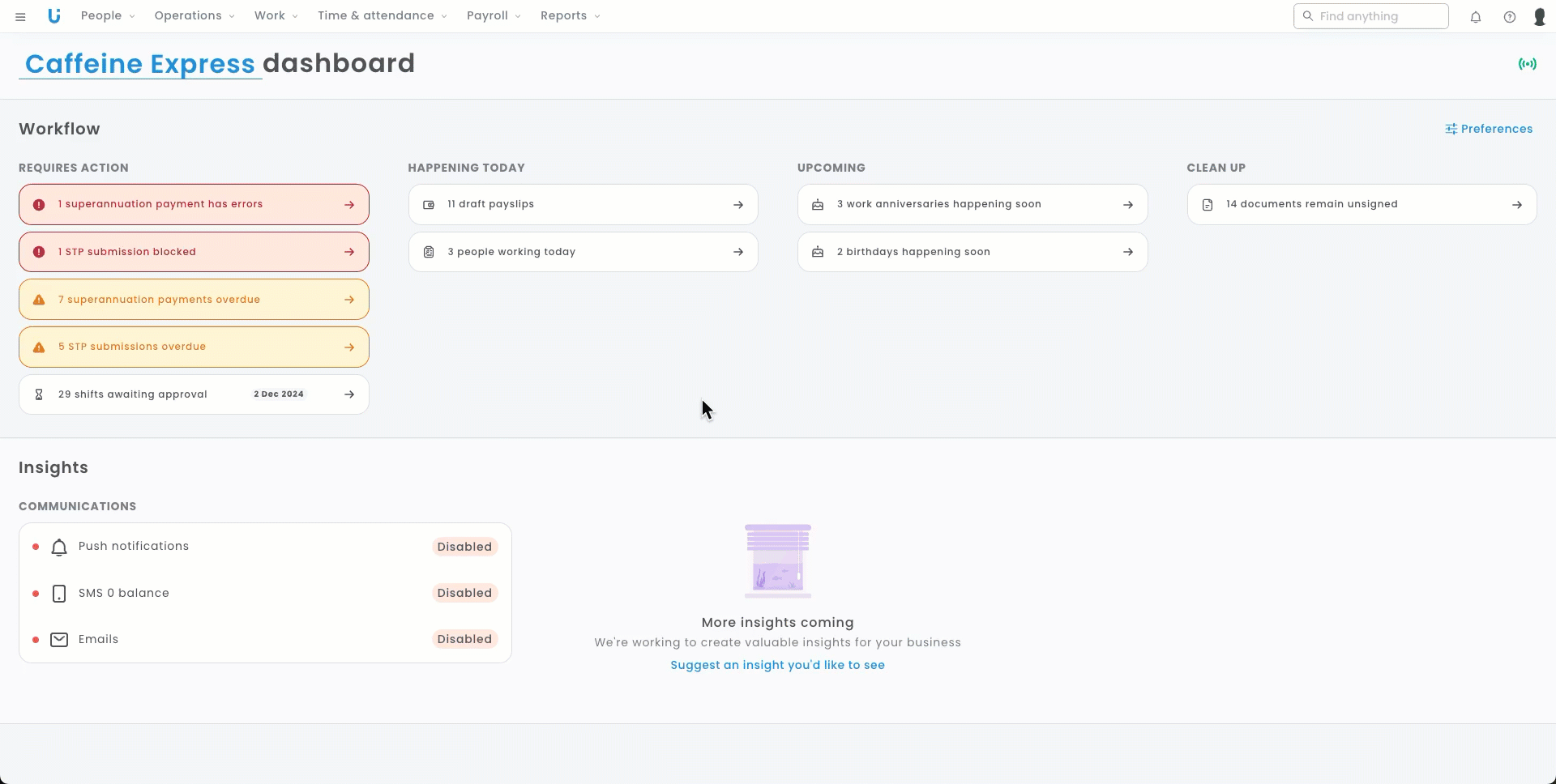The height and width of the screenshot is (784, 1556).
Task: Expand the Payroll dropdown menu
Action: tap(494, 16)
